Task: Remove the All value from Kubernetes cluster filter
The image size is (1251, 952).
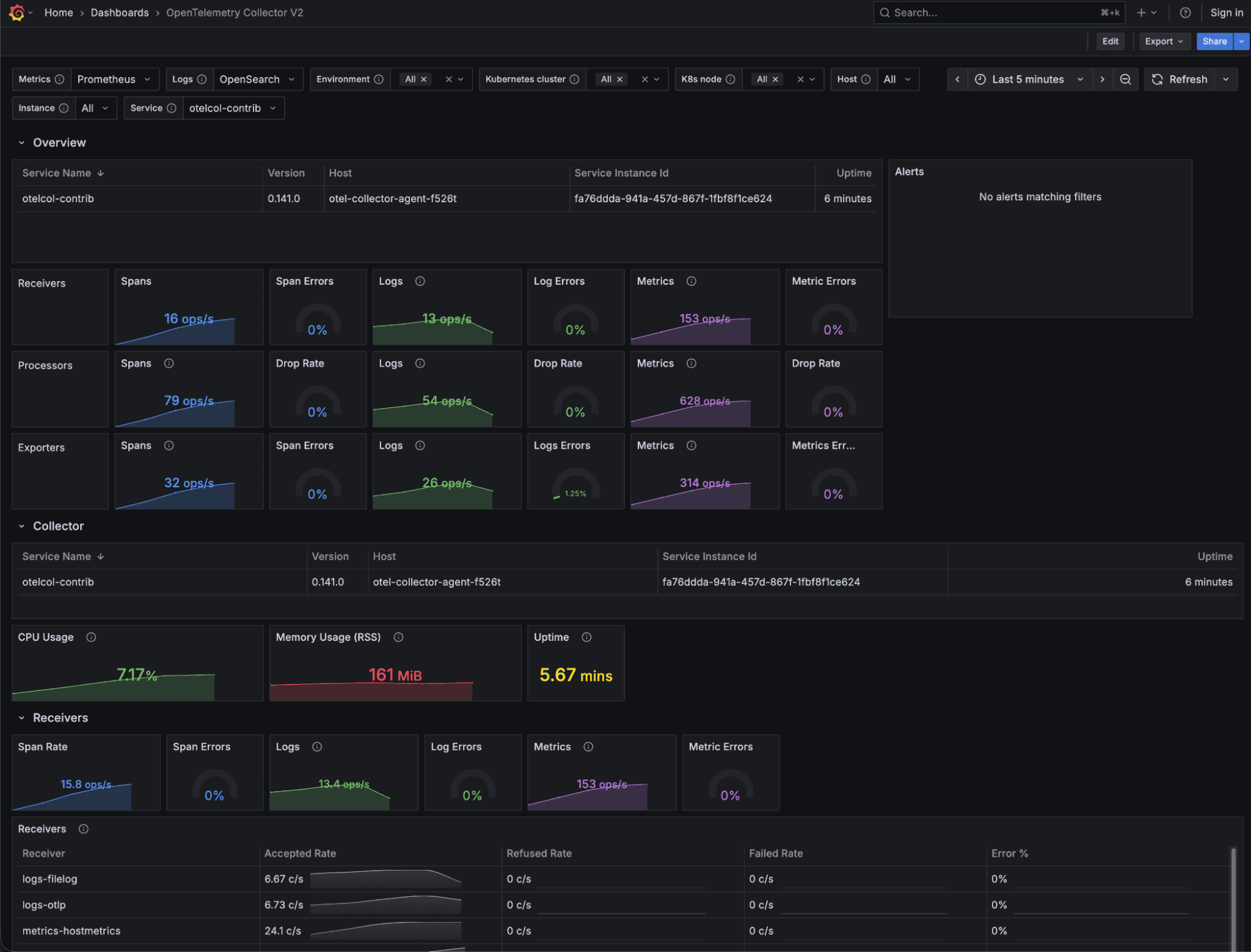Action: click(x=620, y=79)
